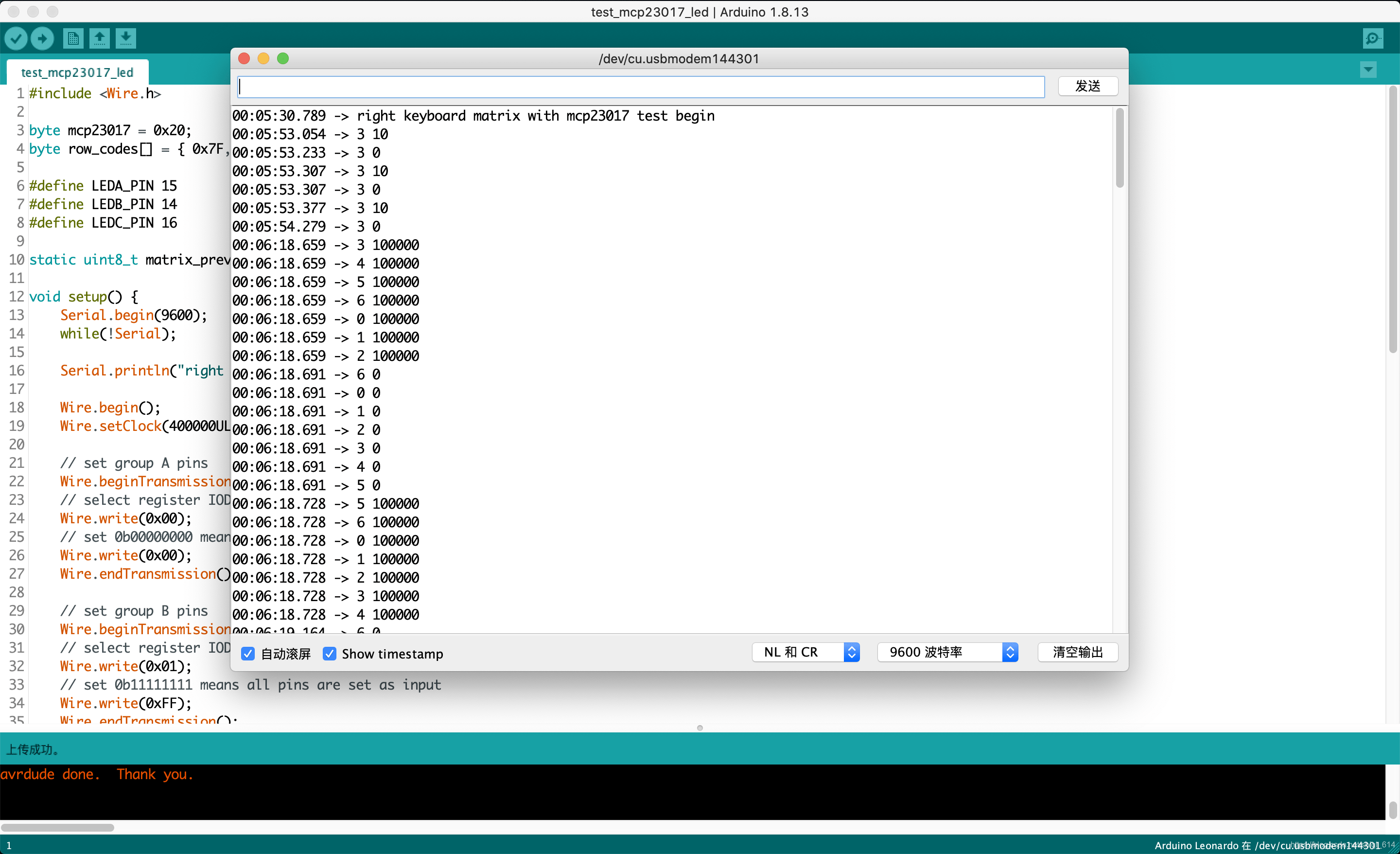This screenshot has width=1400, height=854.
Task: Click the serial monitor output vertical scrollbar
Action: tap(1120, 148)
